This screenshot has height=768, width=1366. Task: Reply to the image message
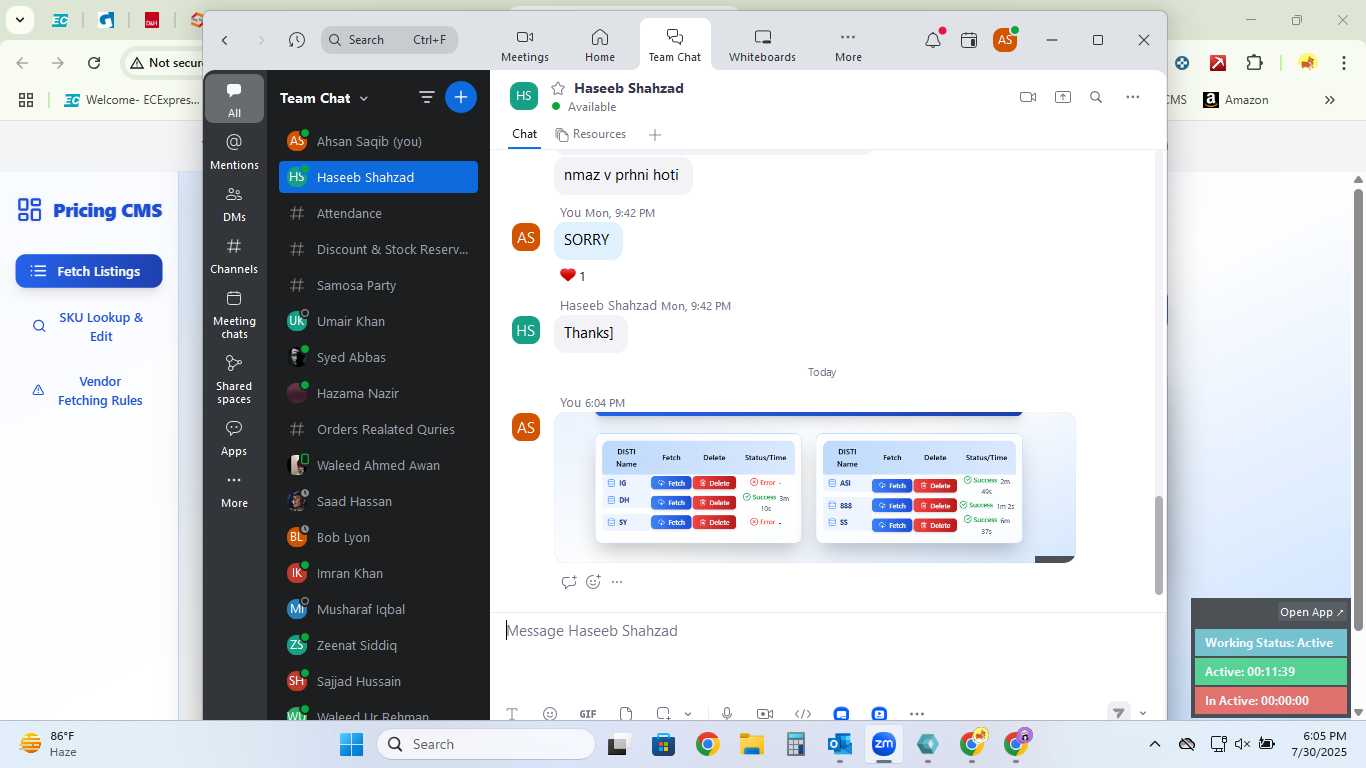pos(568,582)
